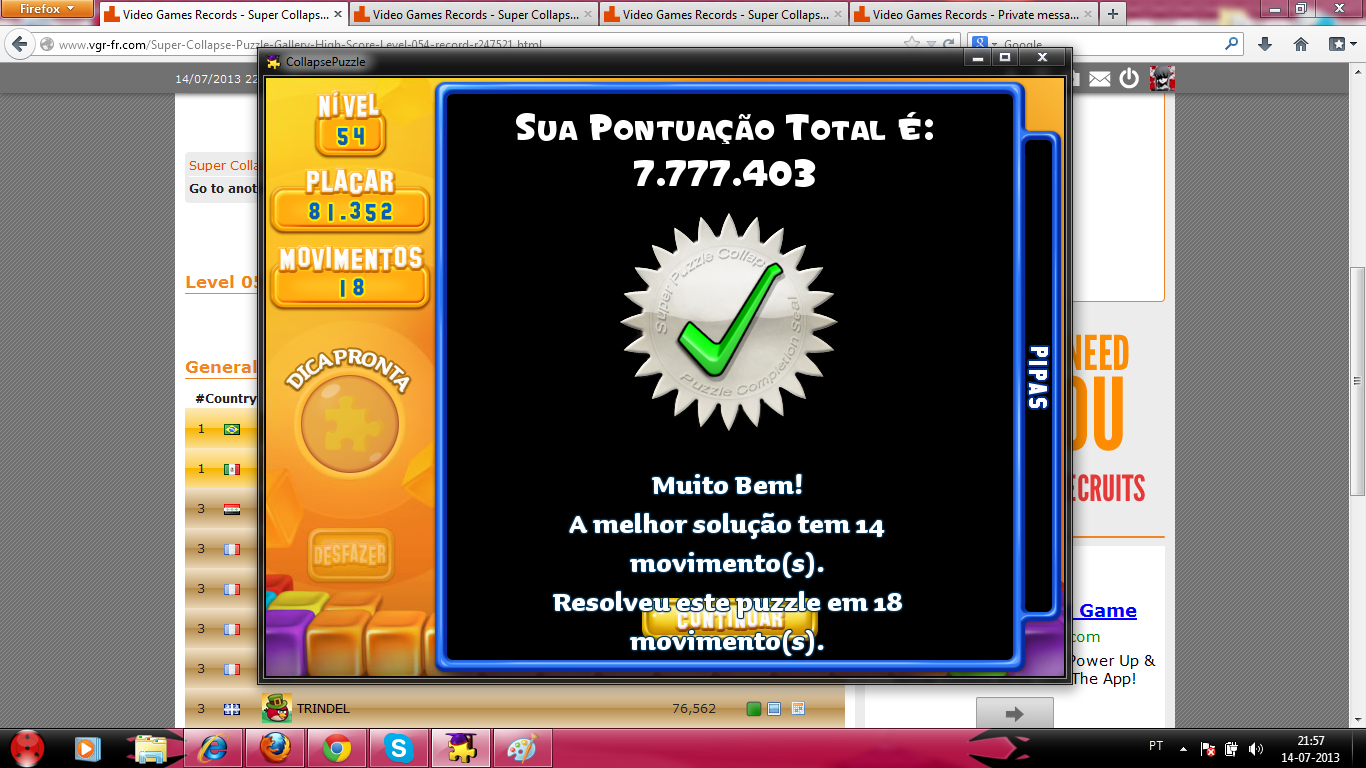1366x768 pixels.
Task: Click the website power logout icon
Action: click(1129, 79)
